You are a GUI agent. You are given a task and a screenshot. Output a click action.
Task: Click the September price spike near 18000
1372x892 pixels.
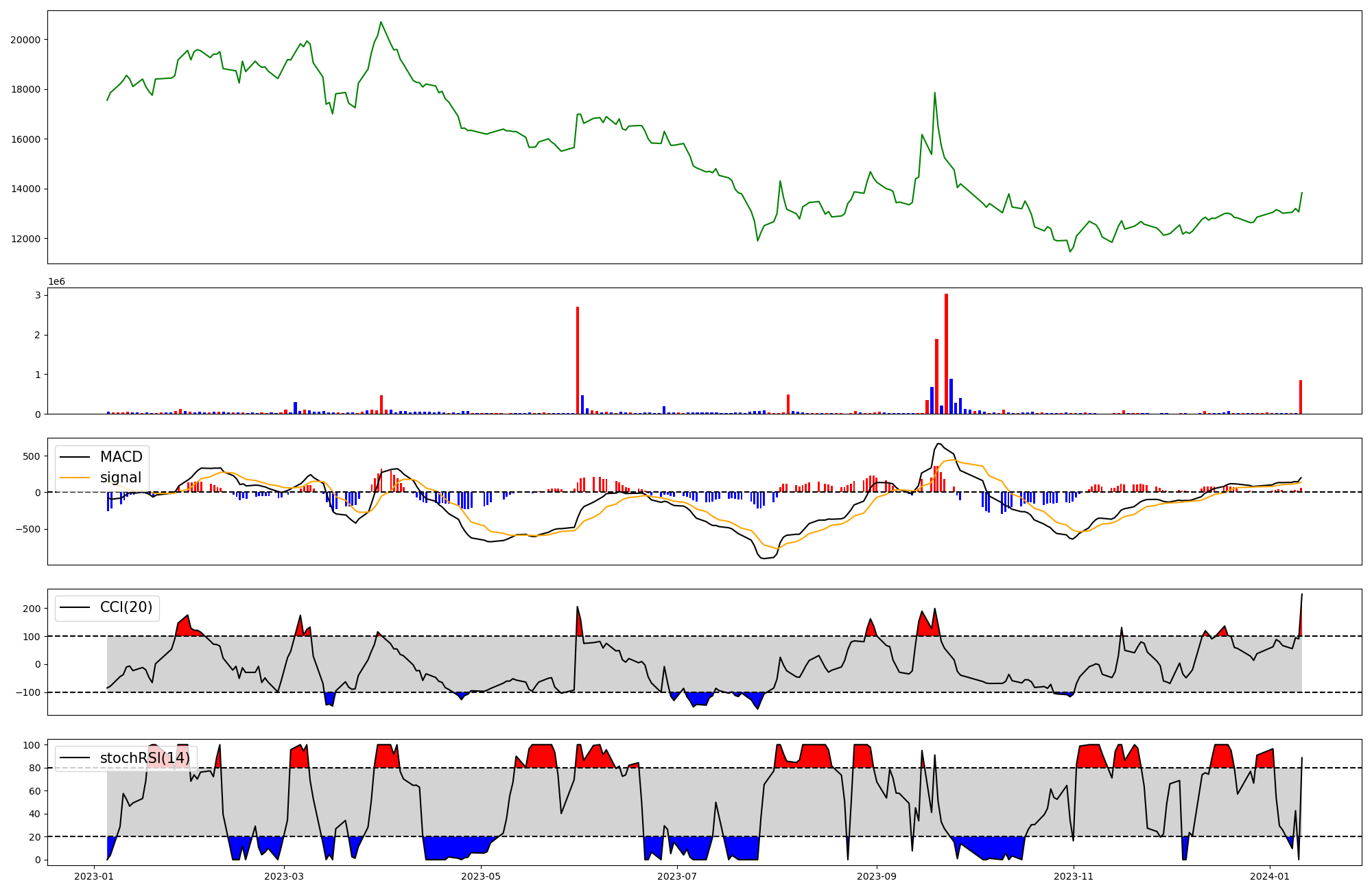tap(934, 93)
